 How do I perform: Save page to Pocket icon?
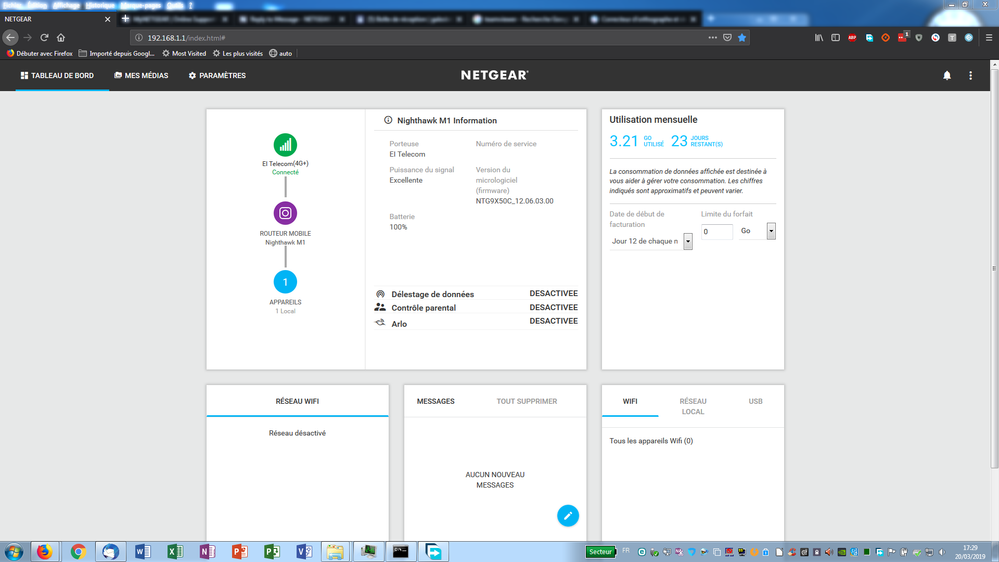point(727,38)
